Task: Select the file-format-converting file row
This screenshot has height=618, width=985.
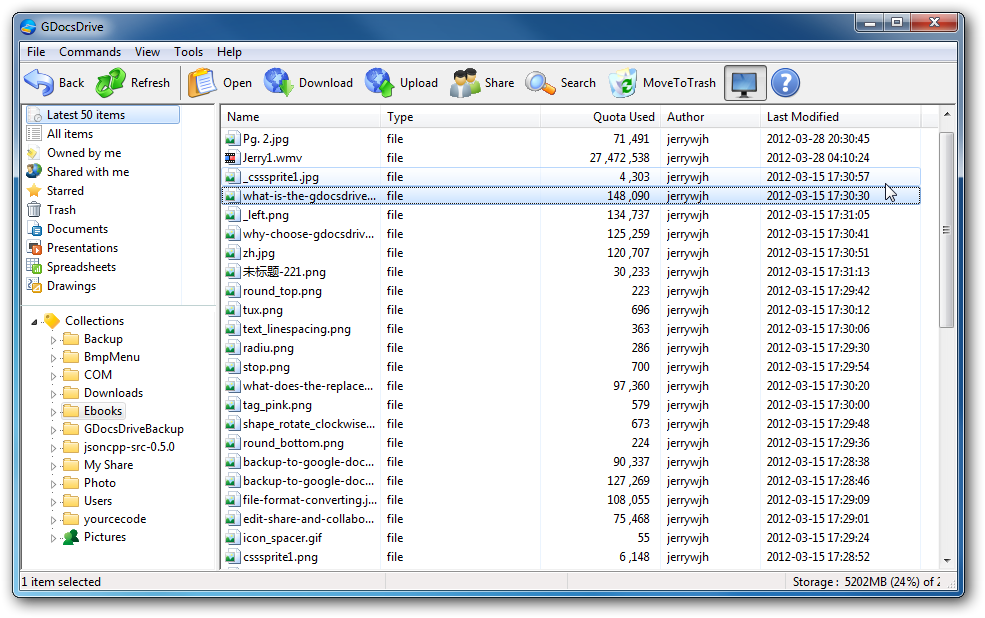Action: coord(571,500)
